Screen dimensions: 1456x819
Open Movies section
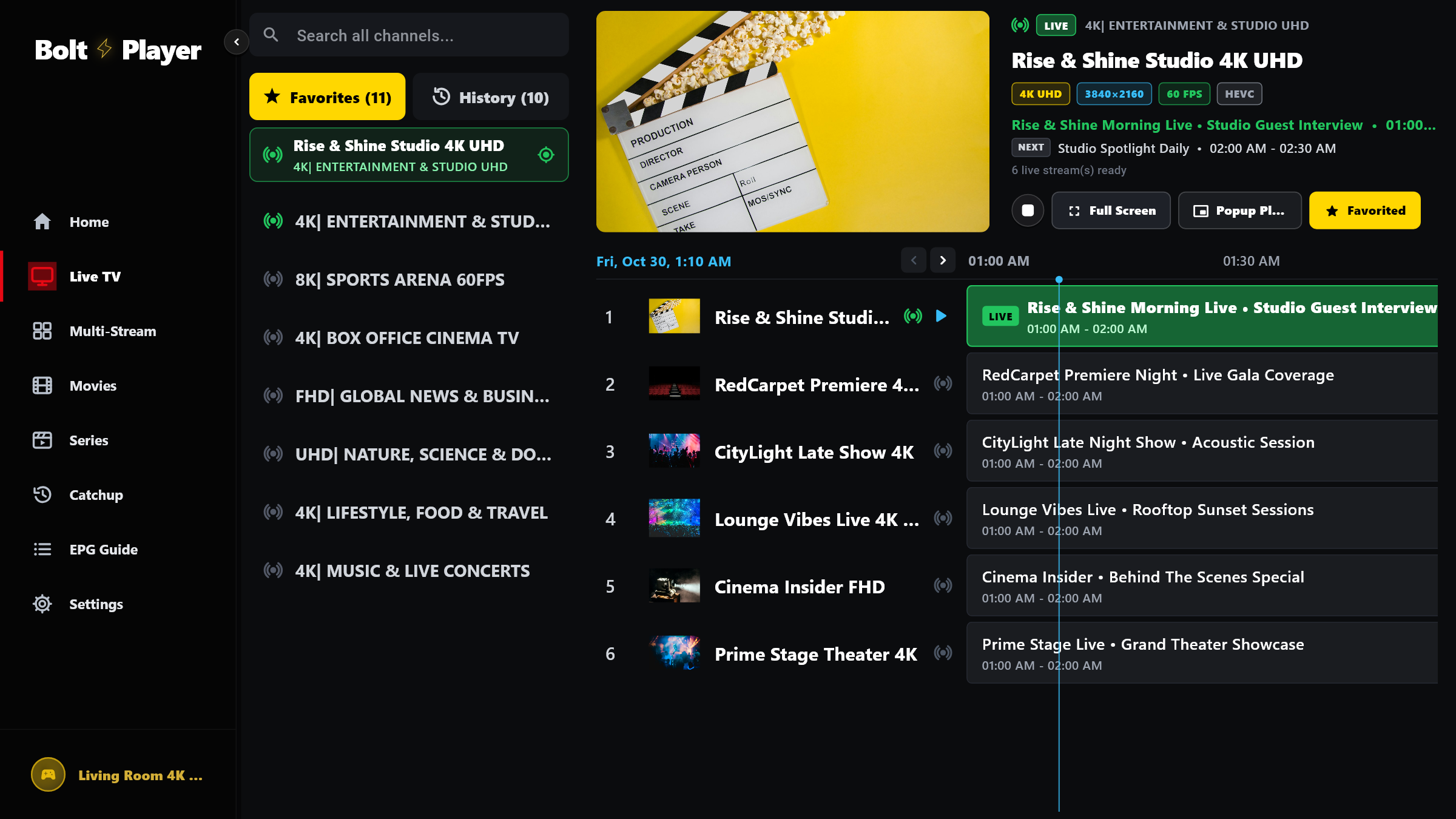[118, 386]
